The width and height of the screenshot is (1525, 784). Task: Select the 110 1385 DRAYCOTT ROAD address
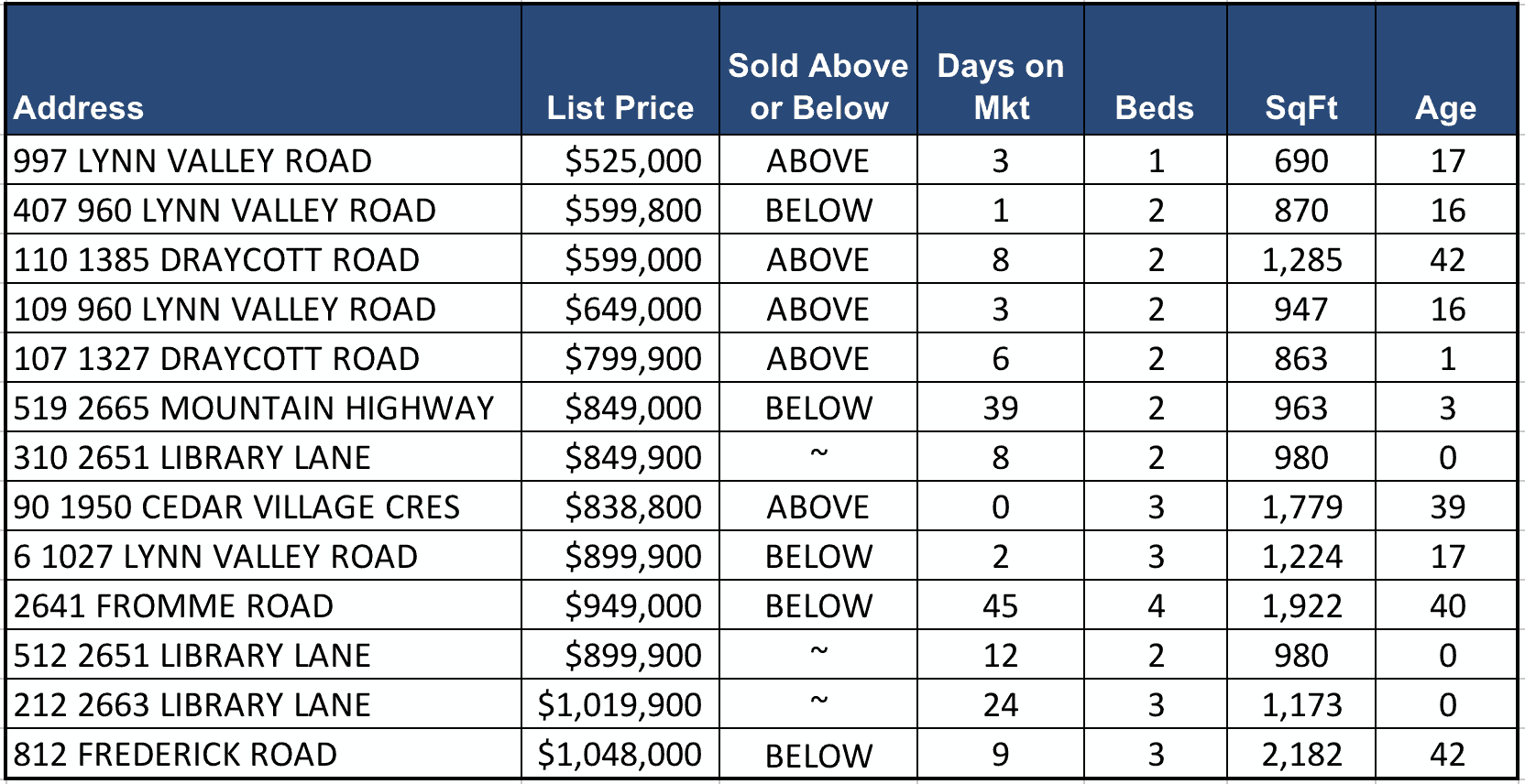(x=216, y=260)
